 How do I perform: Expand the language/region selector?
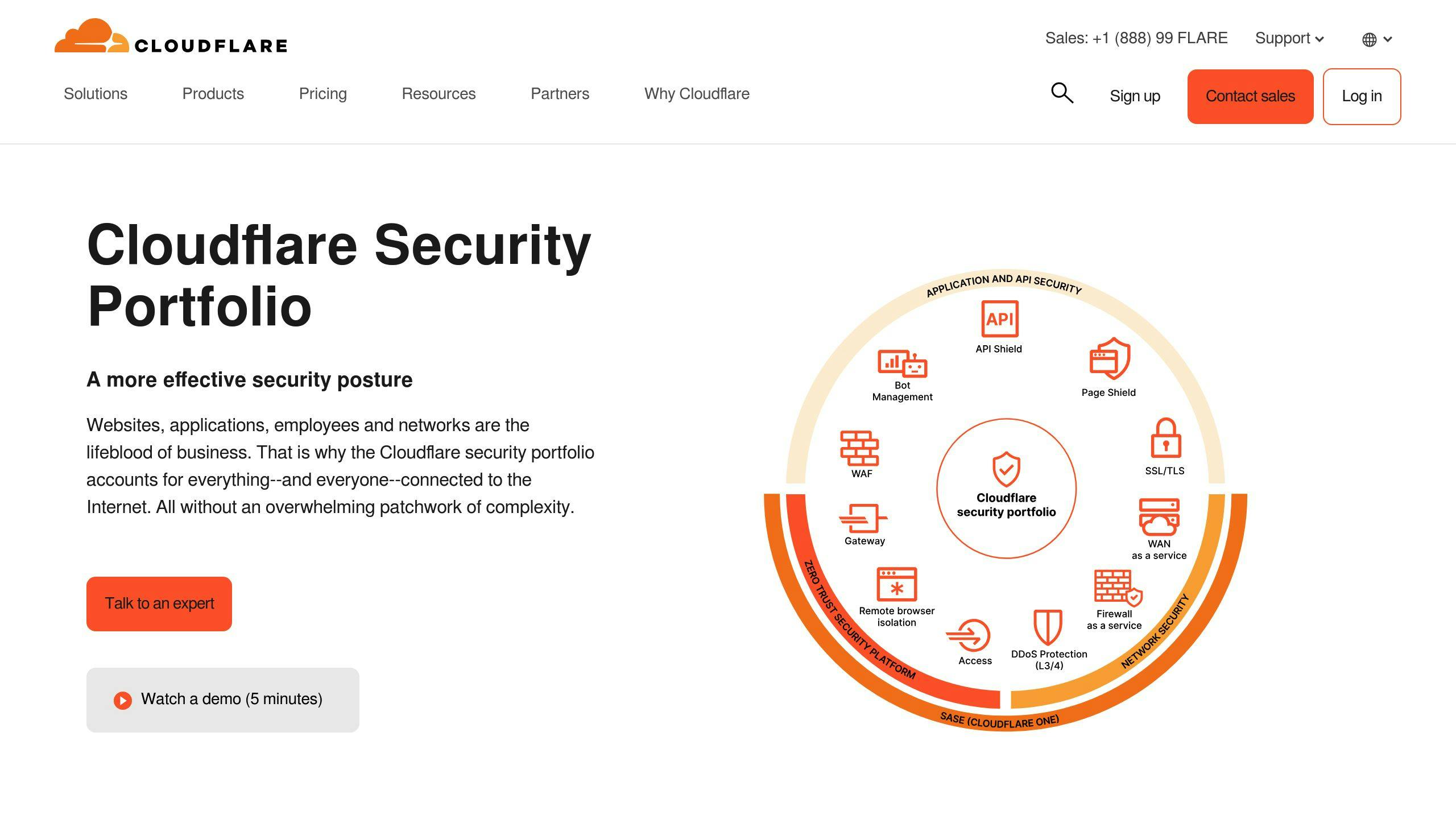pos(1377,39)
